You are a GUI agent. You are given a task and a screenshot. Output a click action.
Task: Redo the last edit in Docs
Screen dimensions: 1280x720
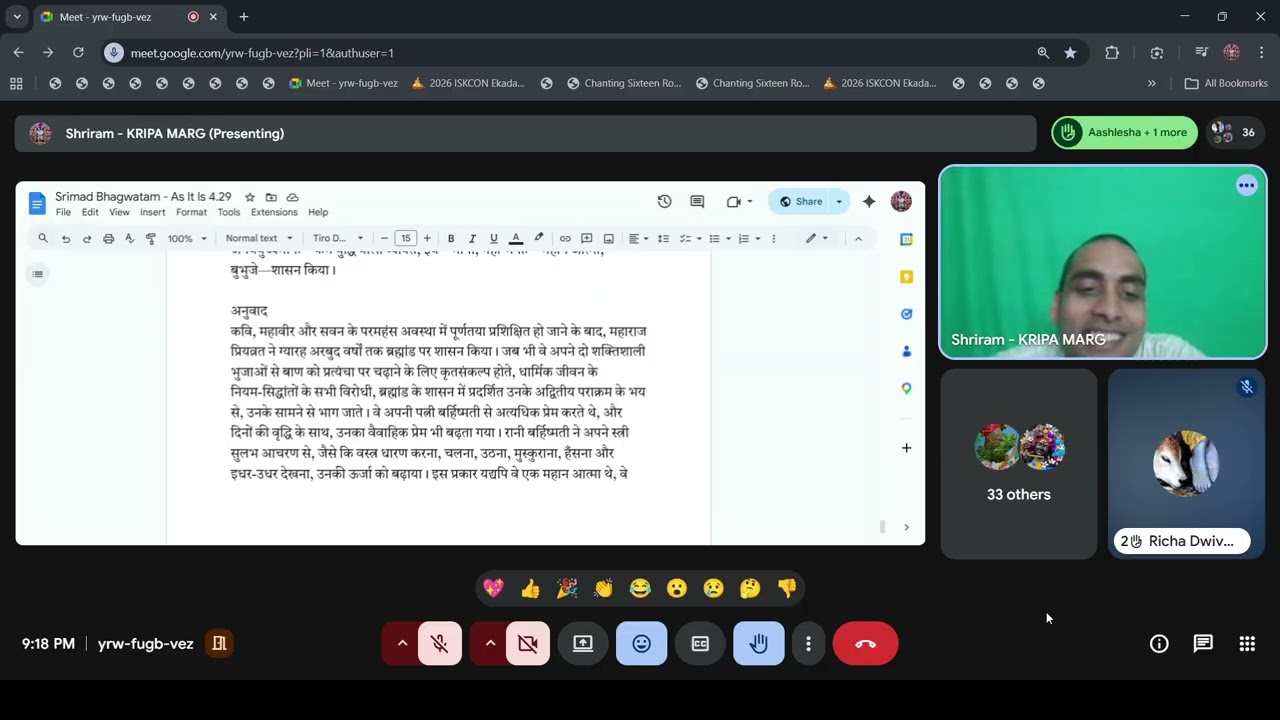click(87, 239)
